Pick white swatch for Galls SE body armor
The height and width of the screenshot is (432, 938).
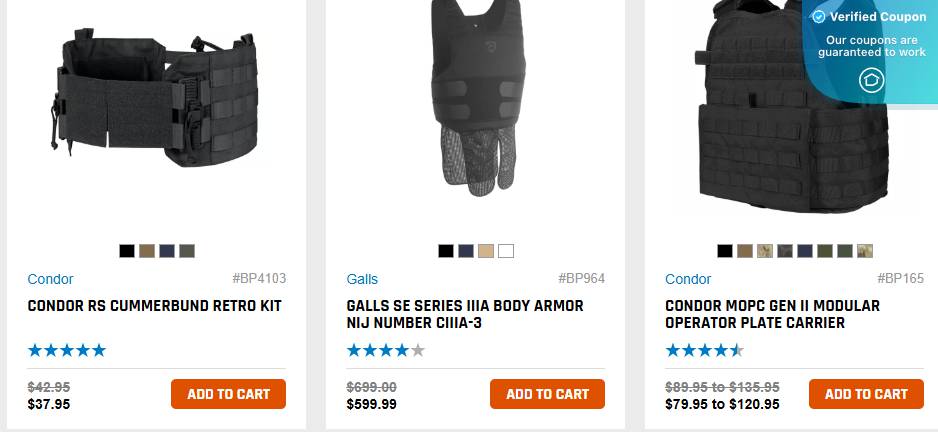point(506,251)
